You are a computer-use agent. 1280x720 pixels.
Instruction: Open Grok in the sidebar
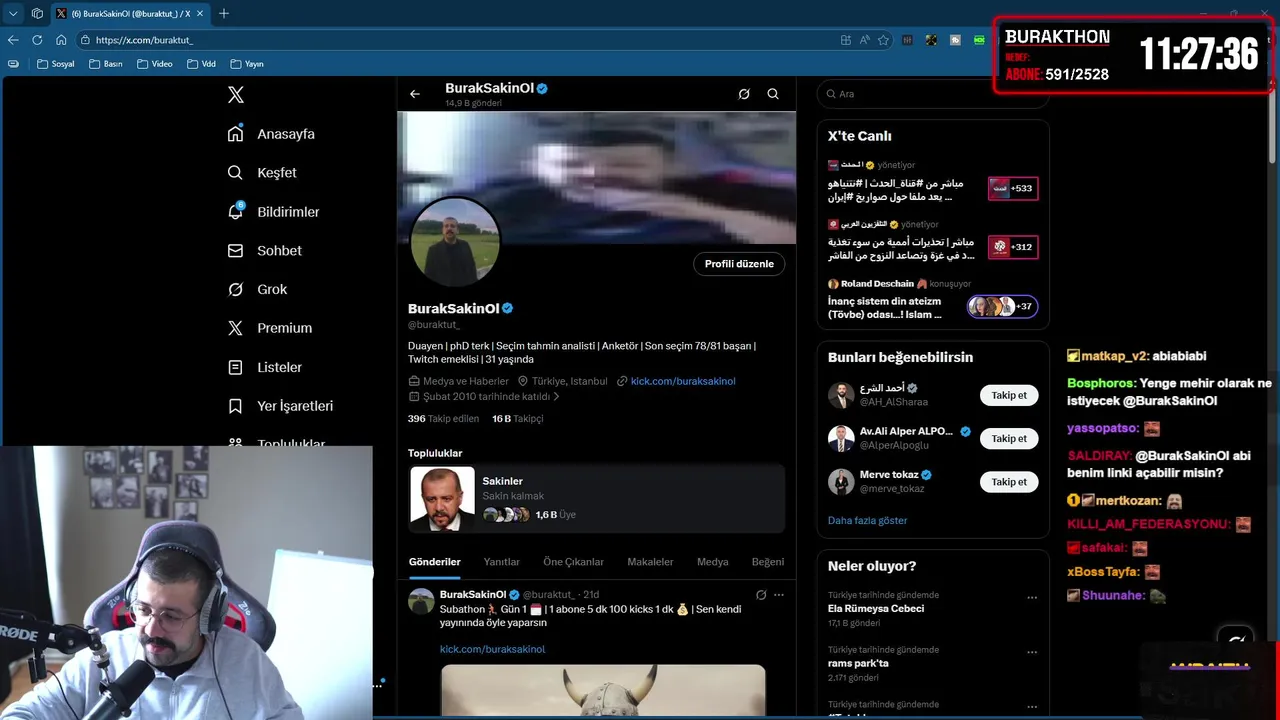[x=257, y=289]
